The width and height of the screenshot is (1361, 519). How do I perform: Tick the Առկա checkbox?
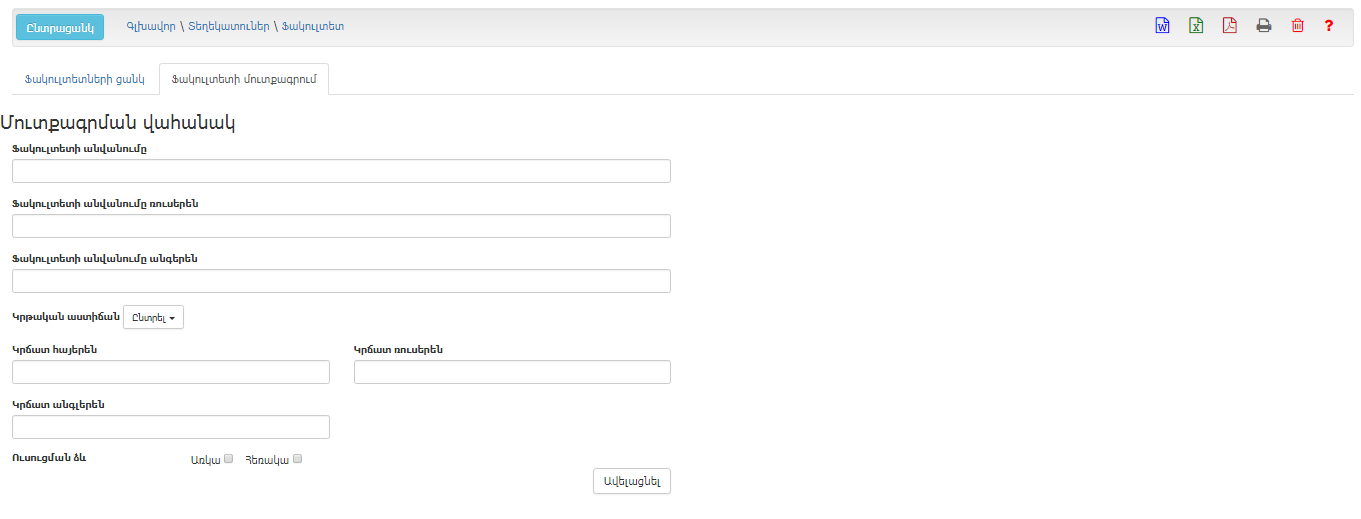tap(228, 459)
